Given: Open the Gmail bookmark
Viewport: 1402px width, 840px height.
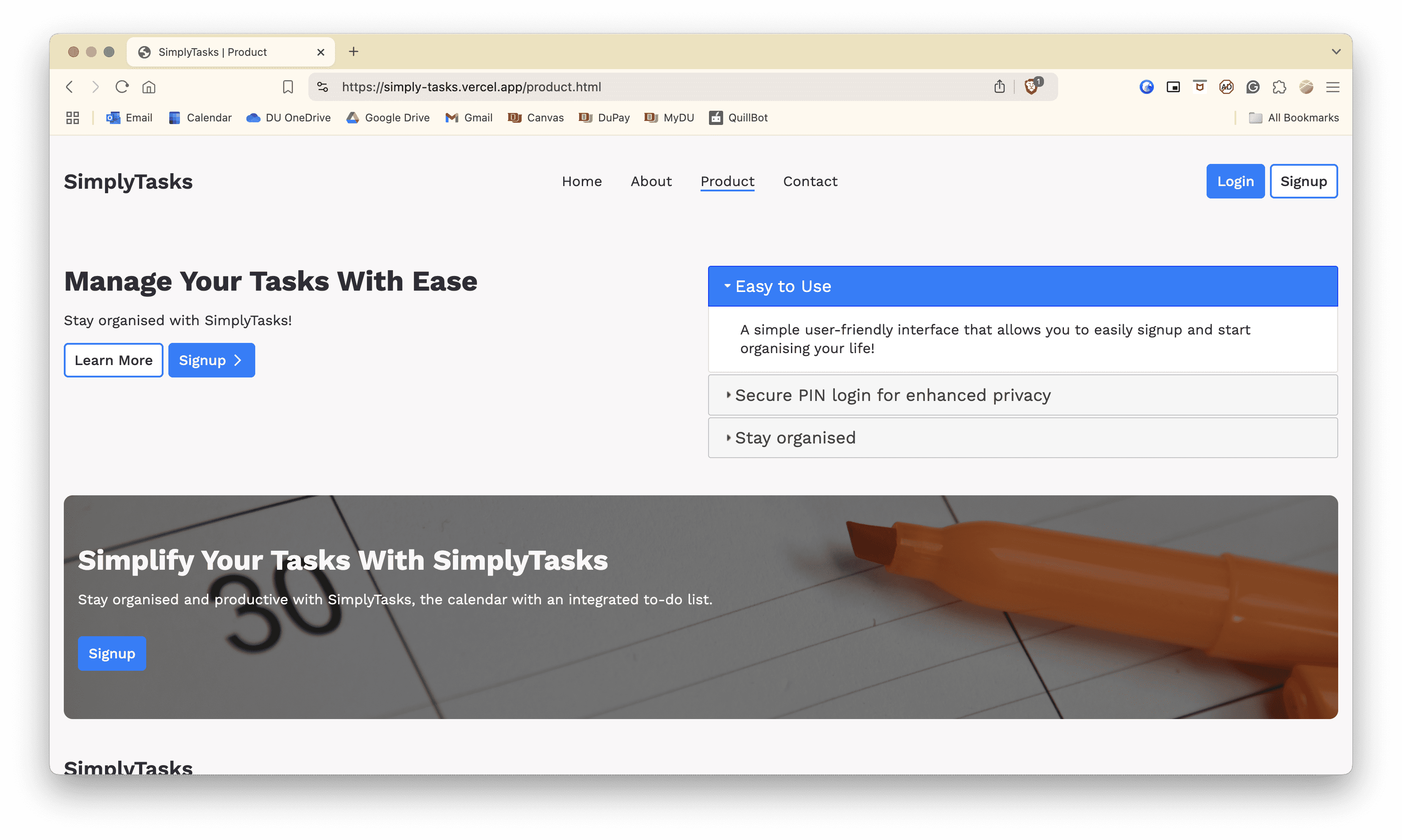Looking at the screenshot, I should point(469,118).
